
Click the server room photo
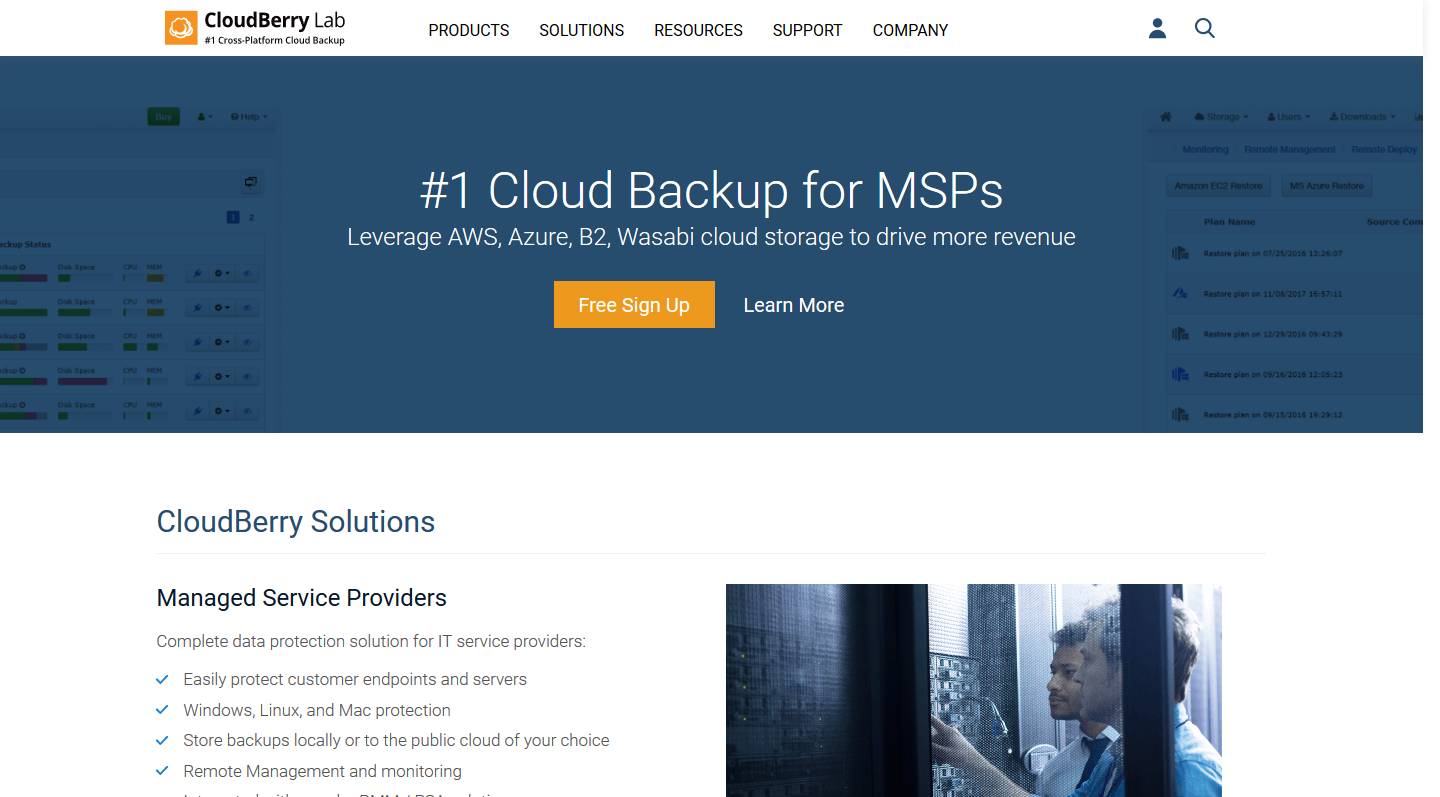tap(973, 690)
